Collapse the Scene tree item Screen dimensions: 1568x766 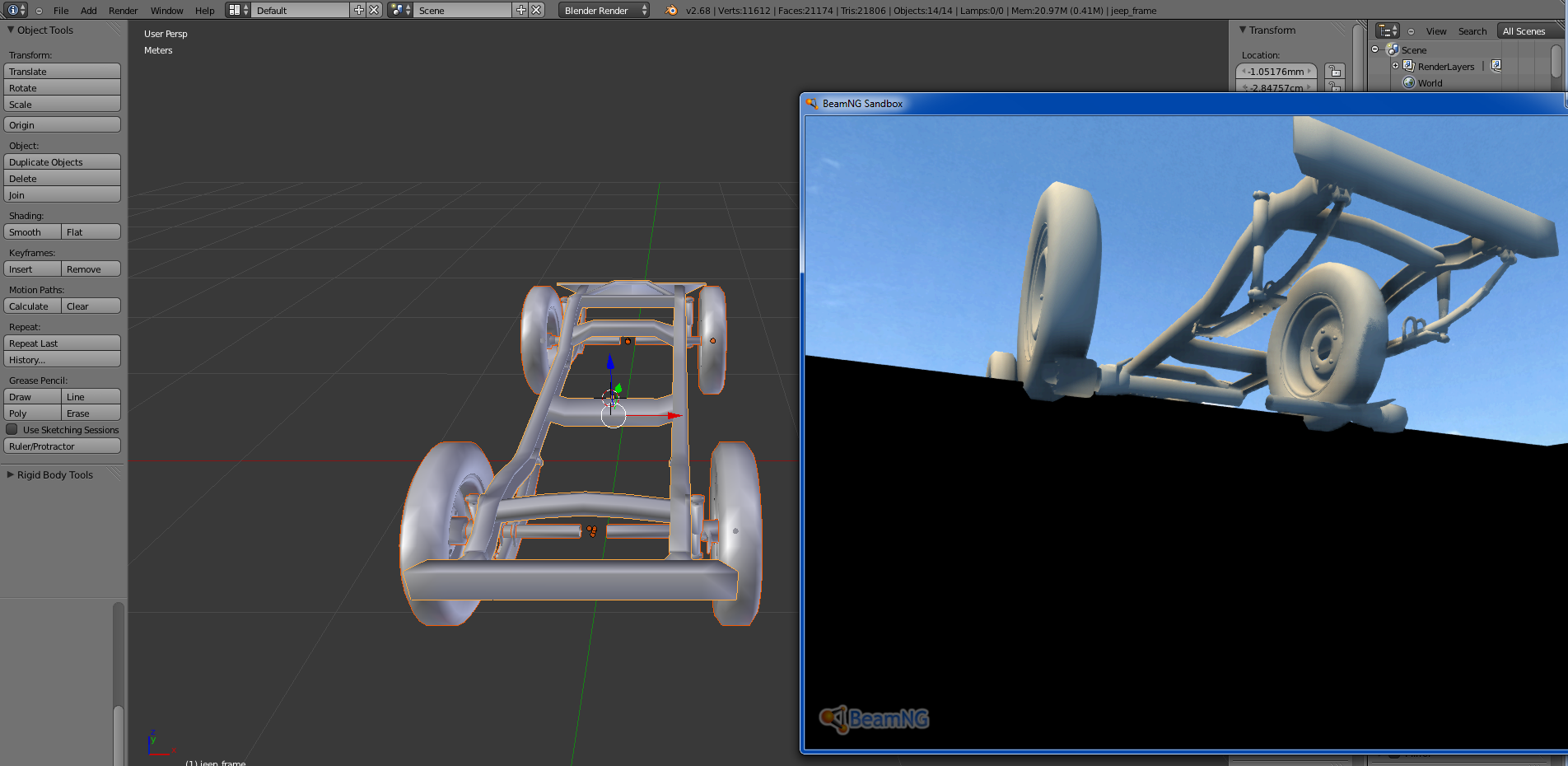(x=1374, y=49)
